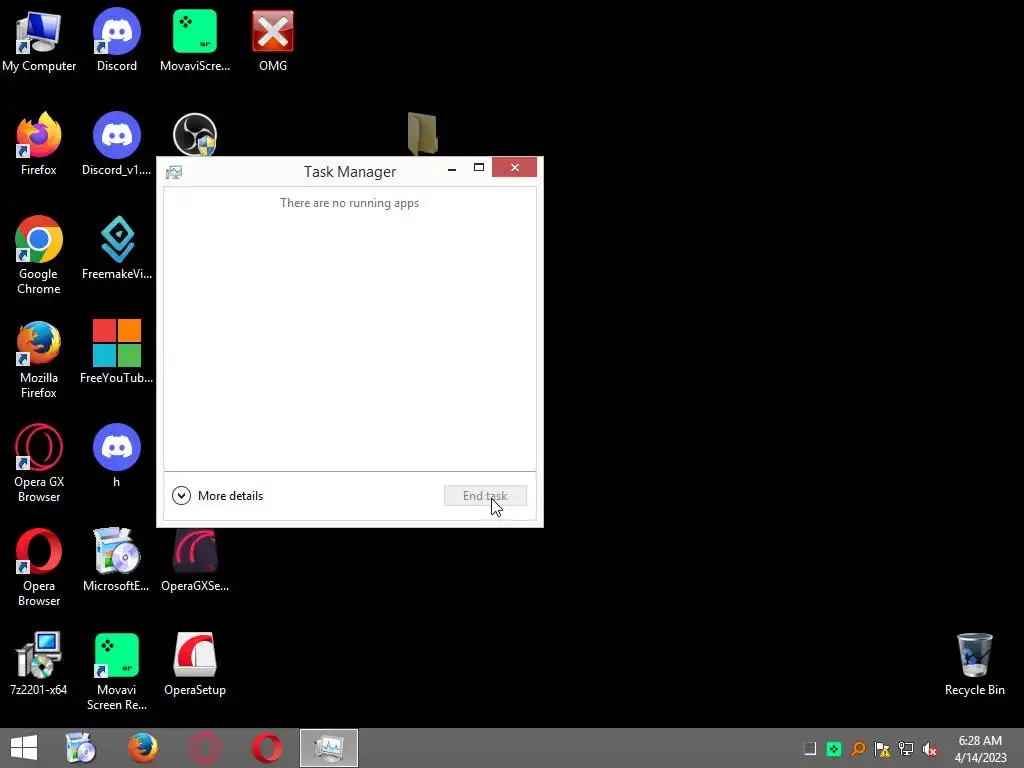1024x768 pixels.
Task: Select the Discord desktop shortcut
Action: [117, 40]
